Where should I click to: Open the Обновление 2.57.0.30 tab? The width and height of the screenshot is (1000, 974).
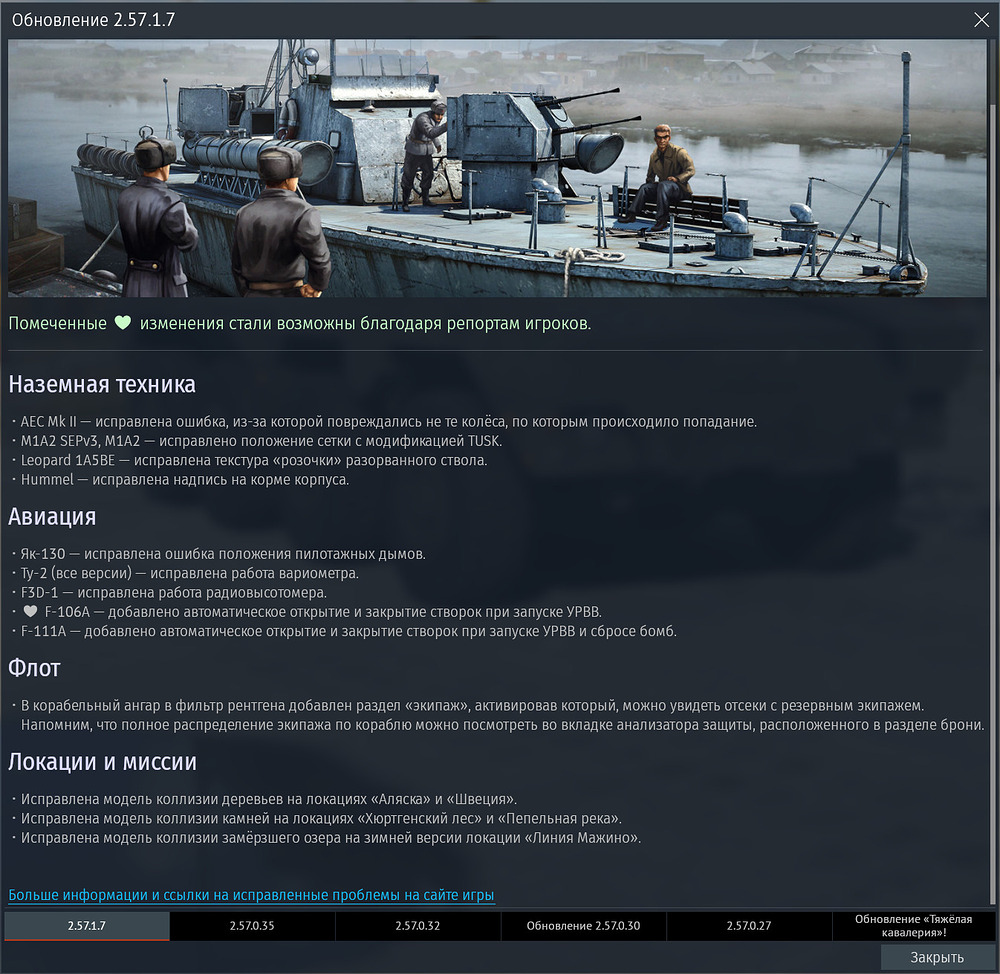point(584,926)
